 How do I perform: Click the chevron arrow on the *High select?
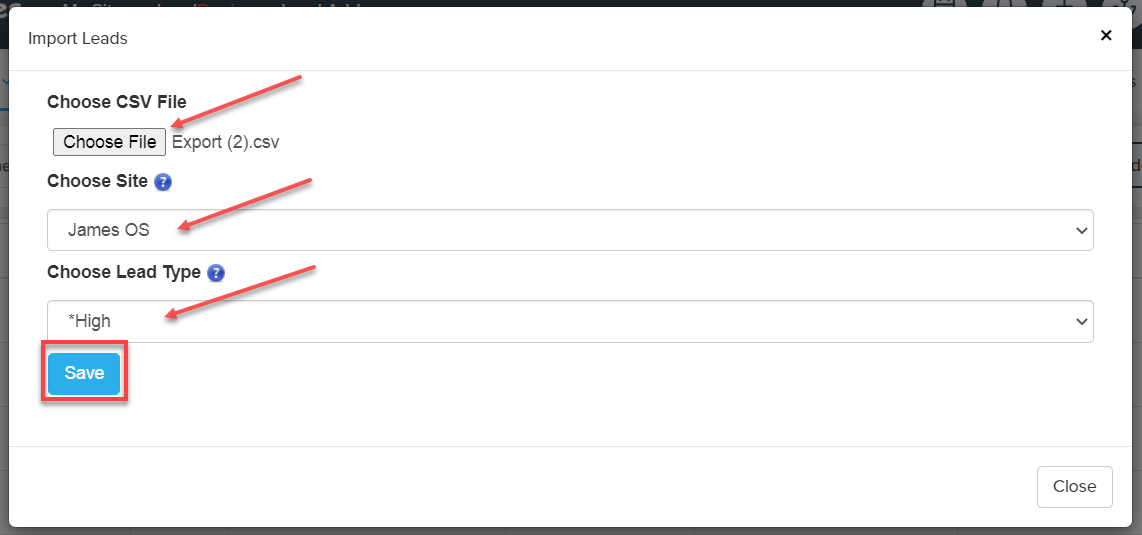click(1081, 322)
